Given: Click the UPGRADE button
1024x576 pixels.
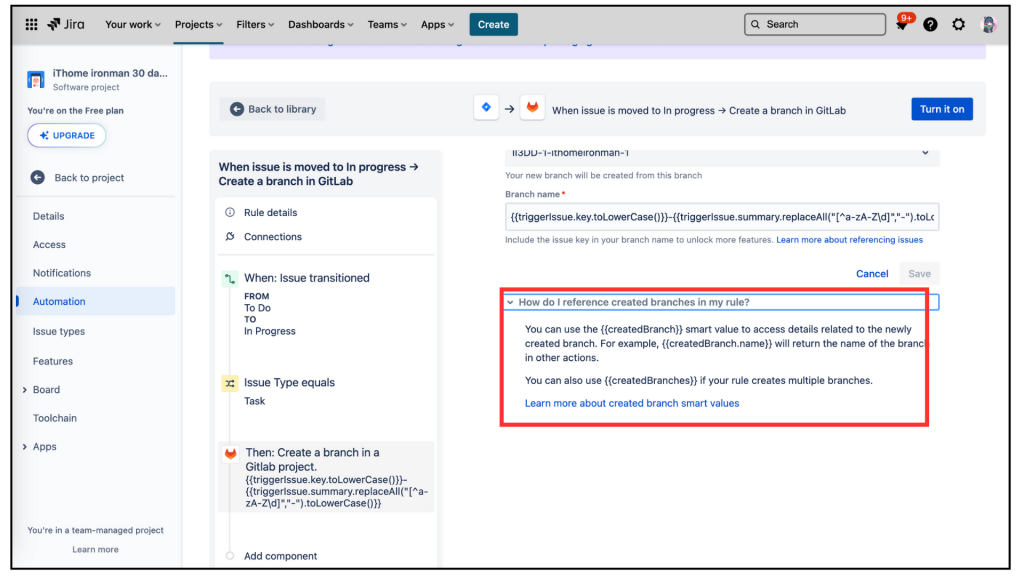Looking at the screenshot, I should click(67, 135).
